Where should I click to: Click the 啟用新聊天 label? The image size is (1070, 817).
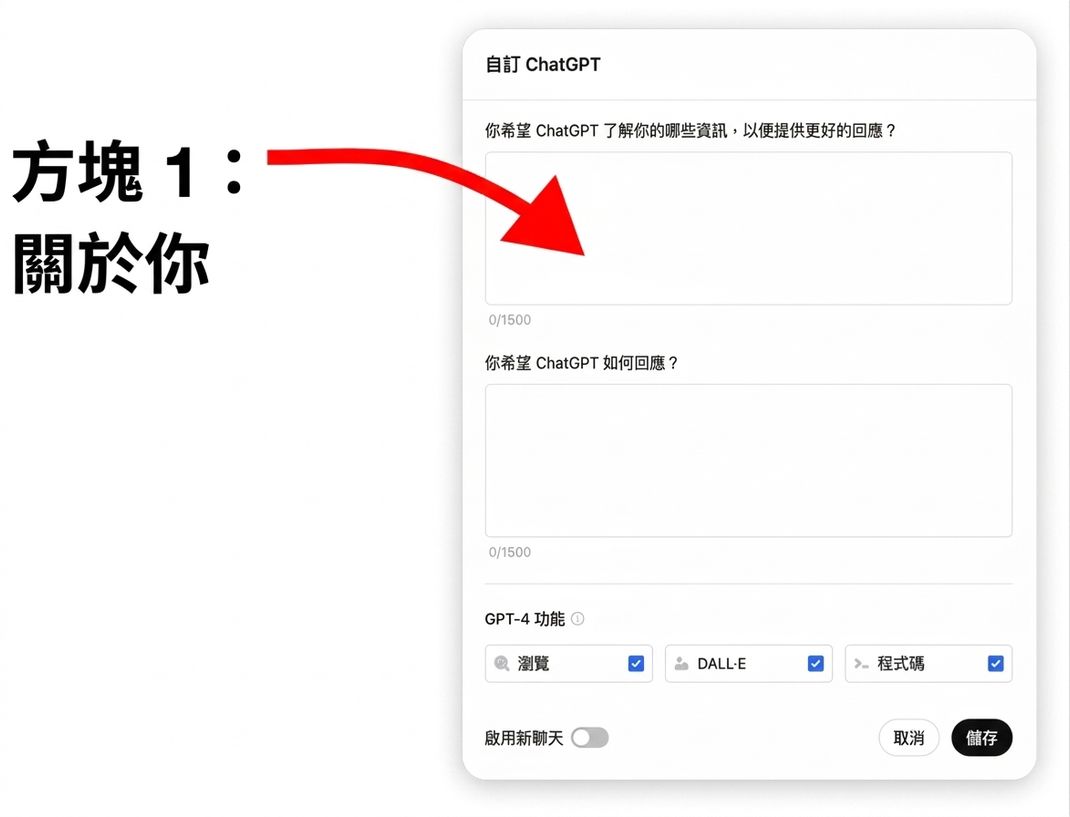click(x=523, y=738)
